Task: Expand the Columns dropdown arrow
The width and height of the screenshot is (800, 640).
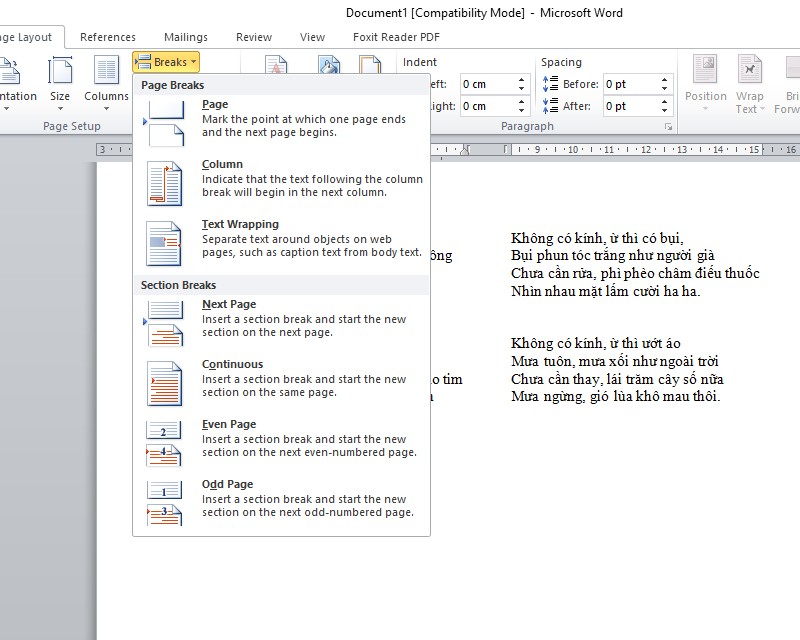Action: point(106,109)
